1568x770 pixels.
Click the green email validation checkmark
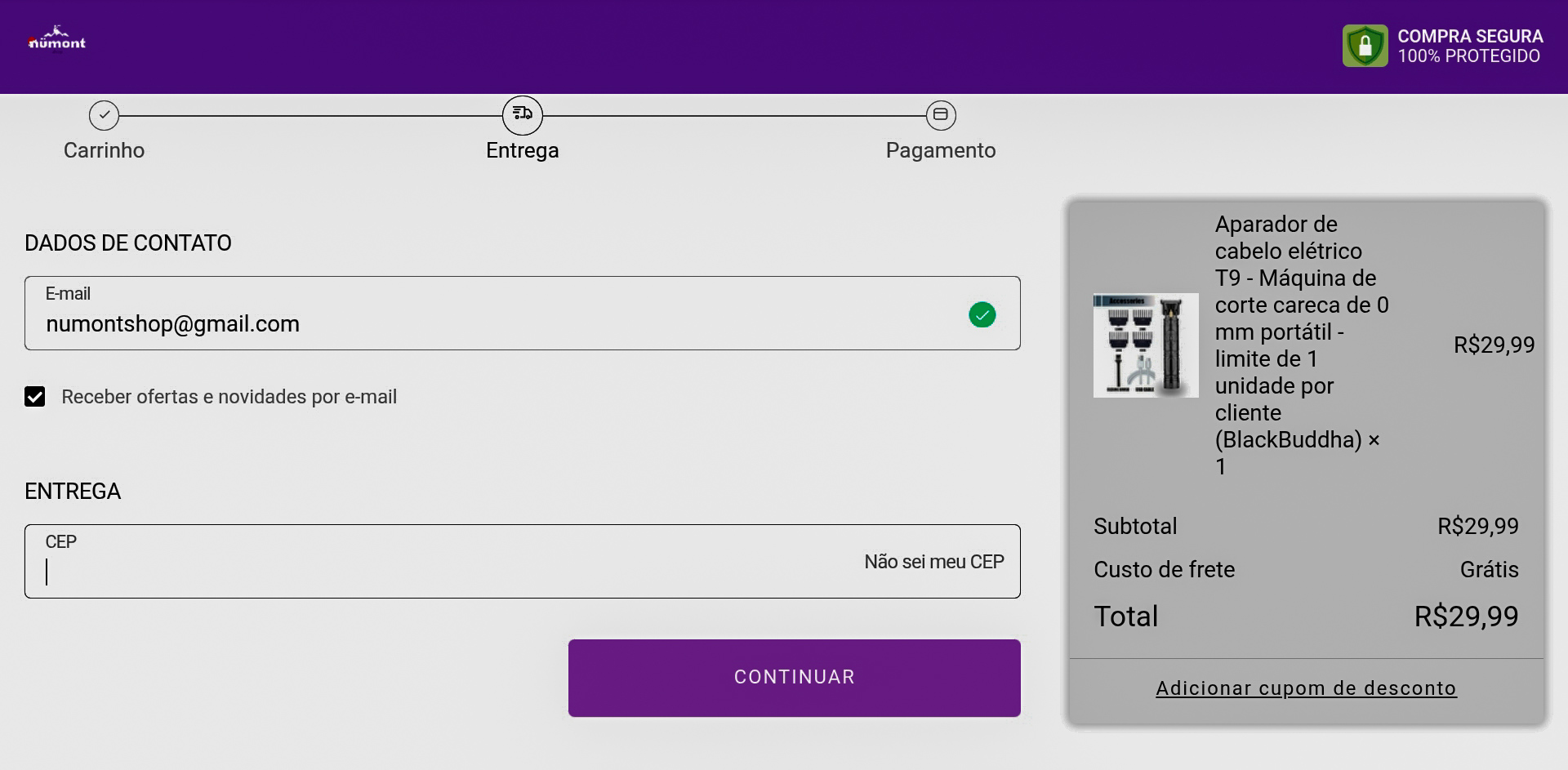[x=982, y=314]
